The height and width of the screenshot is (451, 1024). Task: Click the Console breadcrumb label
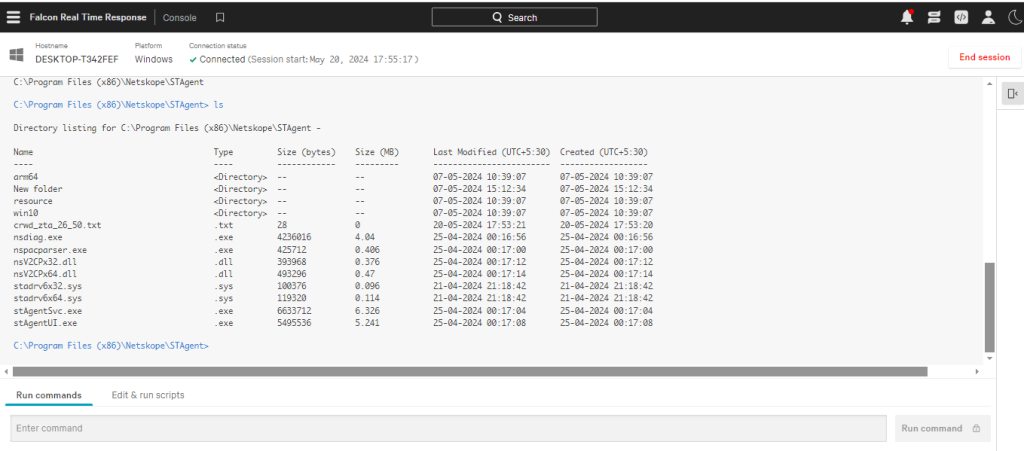point(180,18)
